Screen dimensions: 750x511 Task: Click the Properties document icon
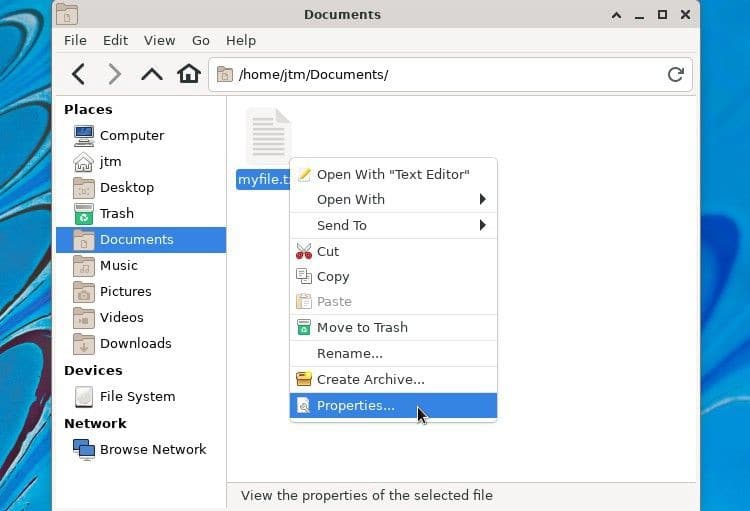coord(304,405)
